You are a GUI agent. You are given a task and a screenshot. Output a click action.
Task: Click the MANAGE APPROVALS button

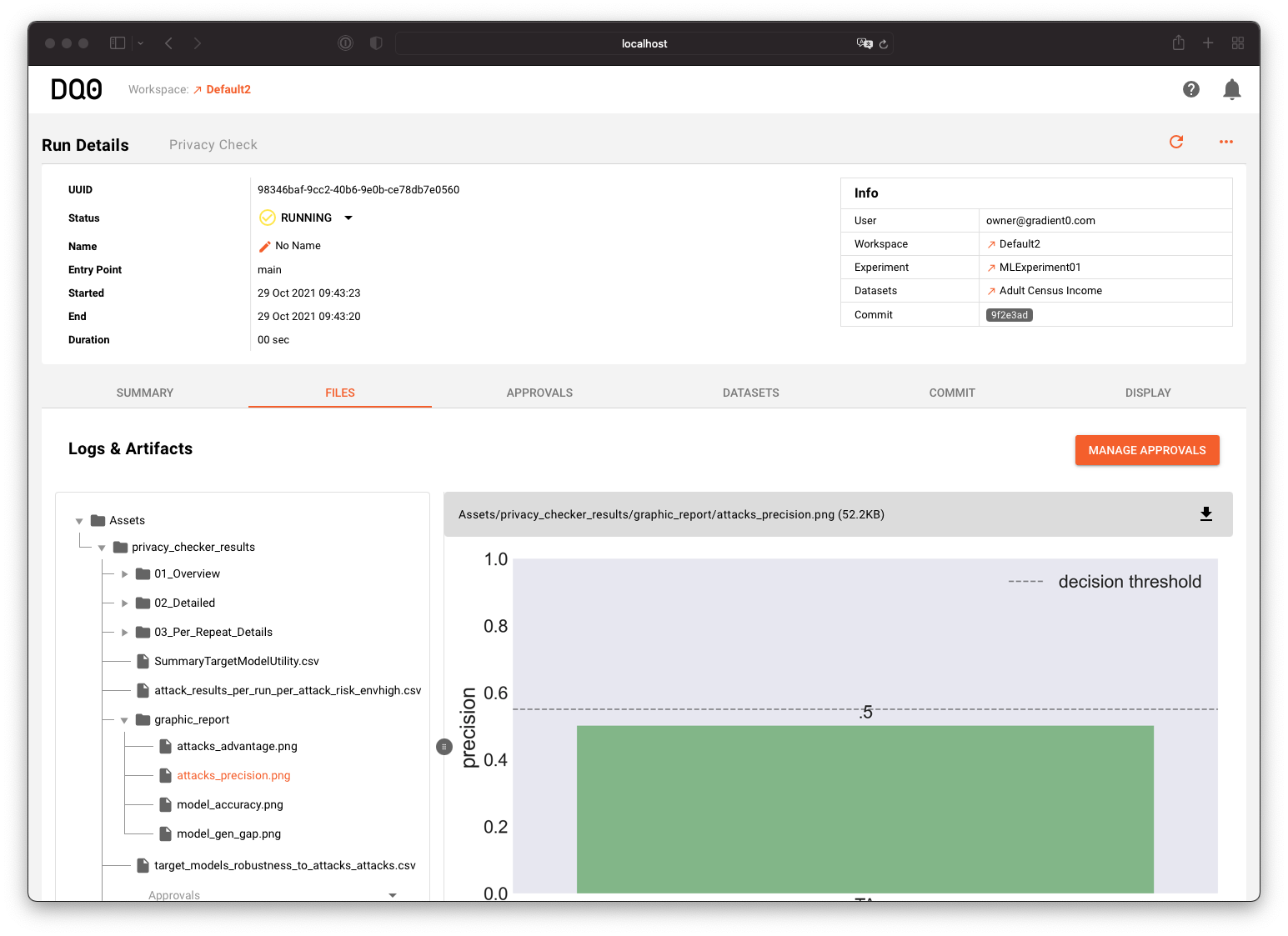[x=1147, y=450]
